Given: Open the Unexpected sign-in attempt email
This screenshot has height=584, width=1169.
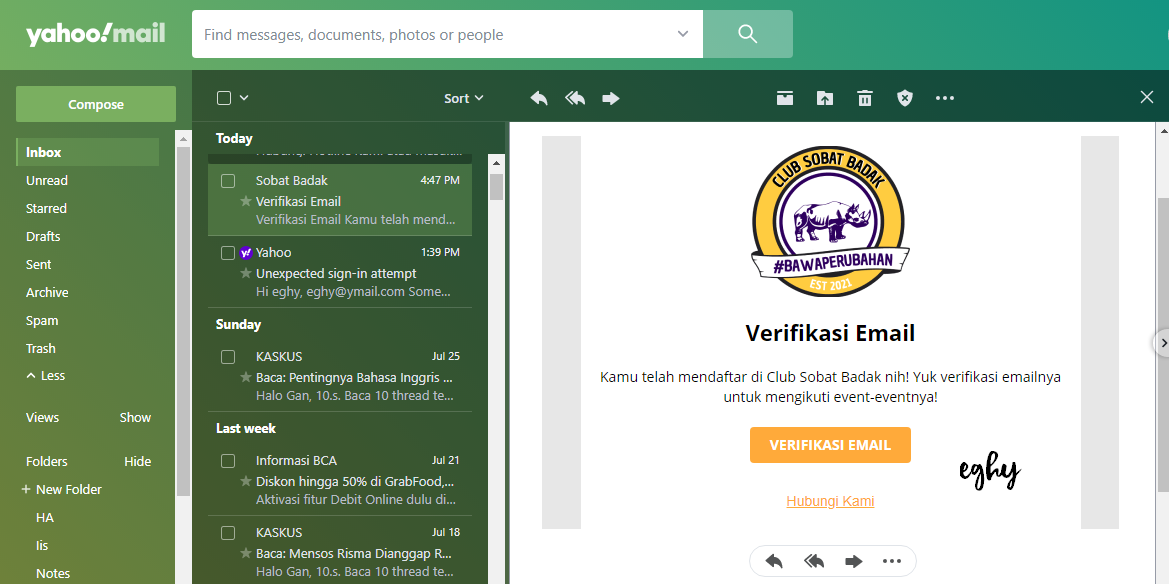Looking at the screenshot, I should pyautogui.click(x=340, y=271).
